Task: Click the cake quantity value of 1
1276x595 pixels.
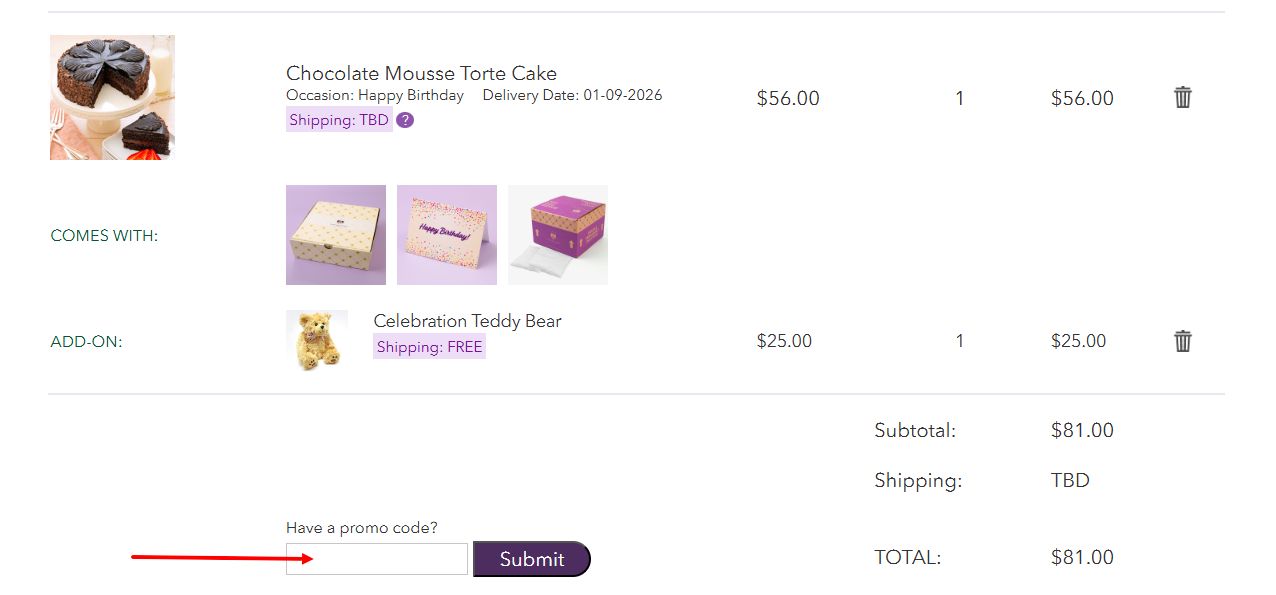Action: pyautogui.click(x=959, y=98)
